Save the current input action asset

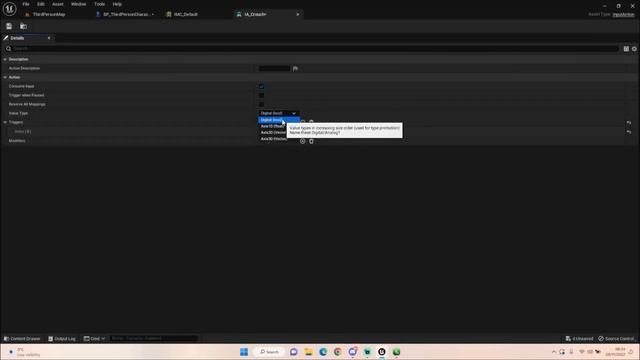click(9, 26)
